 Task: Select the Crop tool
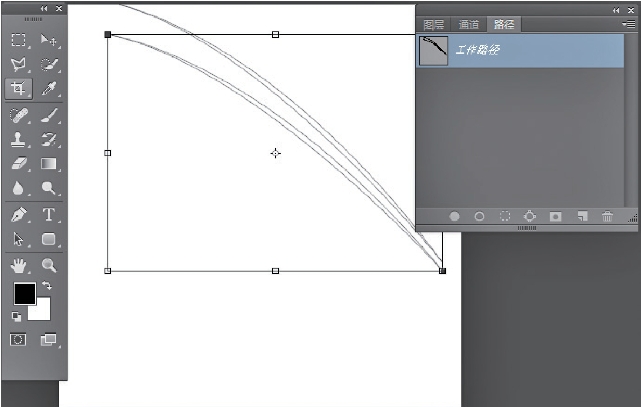(x=18, y=89)
